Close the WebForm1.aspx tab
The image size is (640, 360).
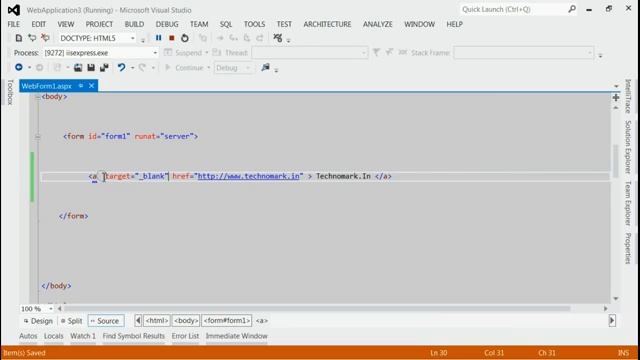91,86
